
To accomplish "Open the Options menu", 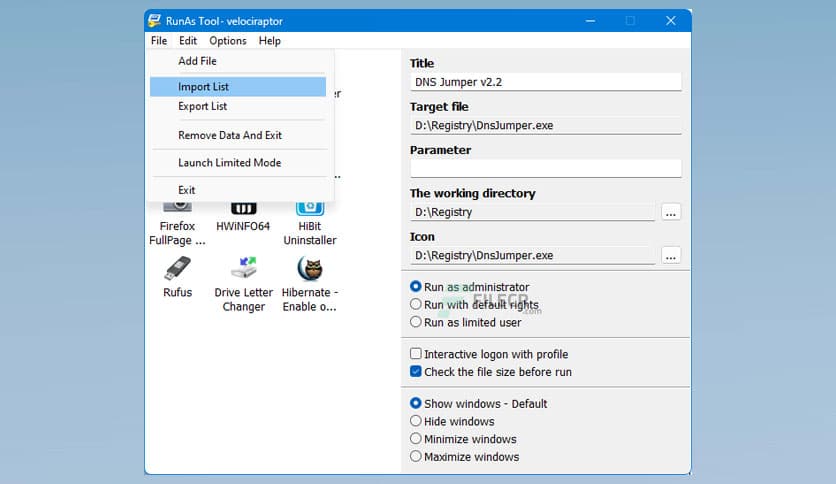I will point(228,41).
